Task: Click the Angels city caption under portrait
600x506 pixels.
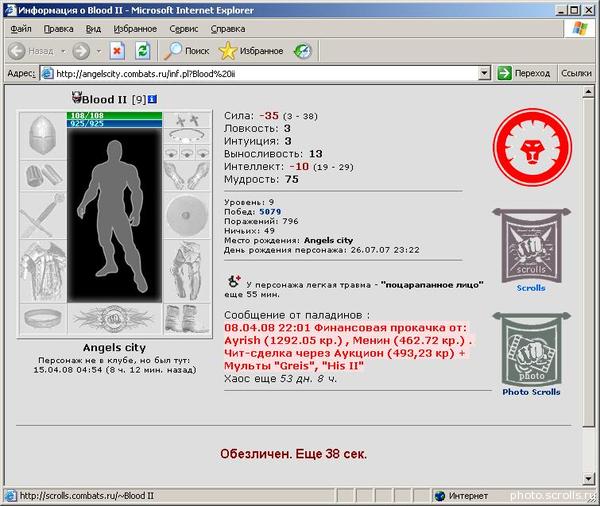Action: click(114, 348)
